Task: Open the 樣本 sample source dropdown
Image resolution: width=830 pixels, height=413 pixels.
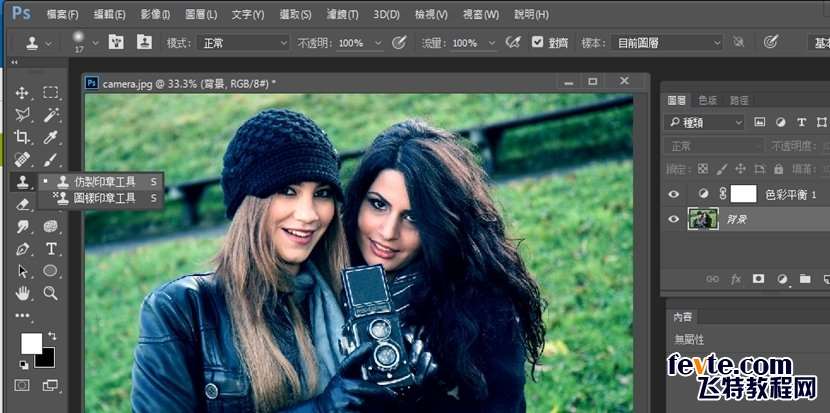Action: click(x=667, y=43)
